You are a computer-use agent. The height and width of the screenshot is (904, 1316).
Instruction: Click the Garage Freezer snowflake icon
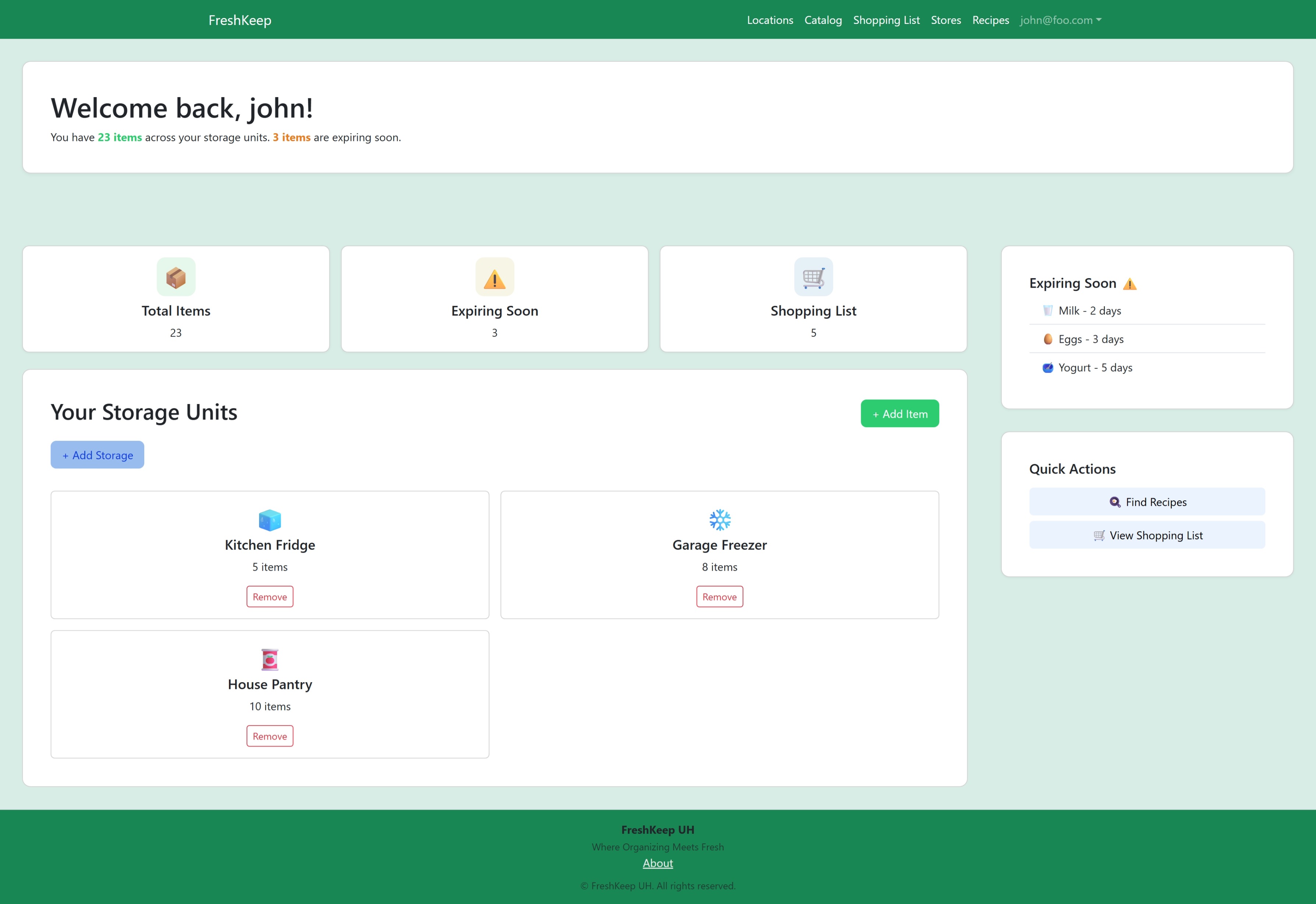719,520
